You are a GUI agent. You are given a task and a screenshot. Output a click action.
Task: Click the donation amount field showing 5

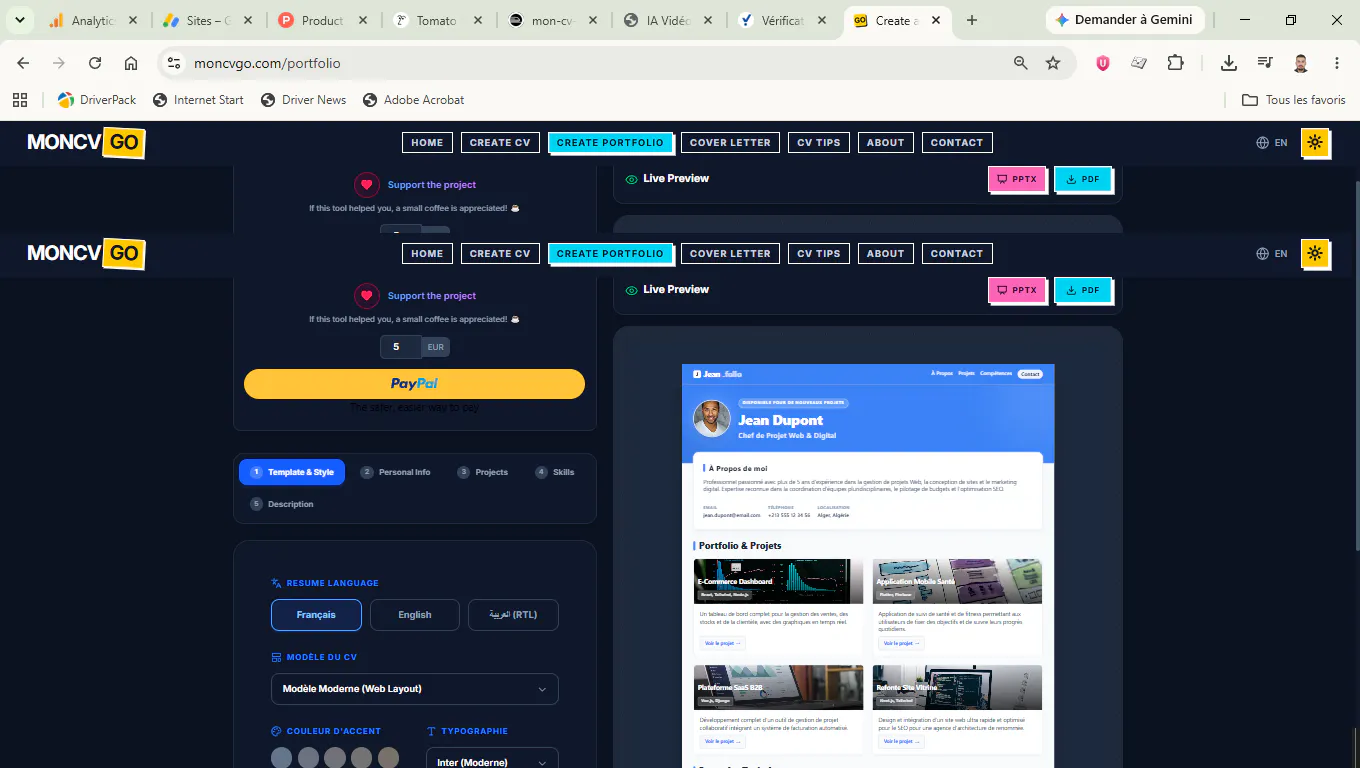[x=400, y=347]
